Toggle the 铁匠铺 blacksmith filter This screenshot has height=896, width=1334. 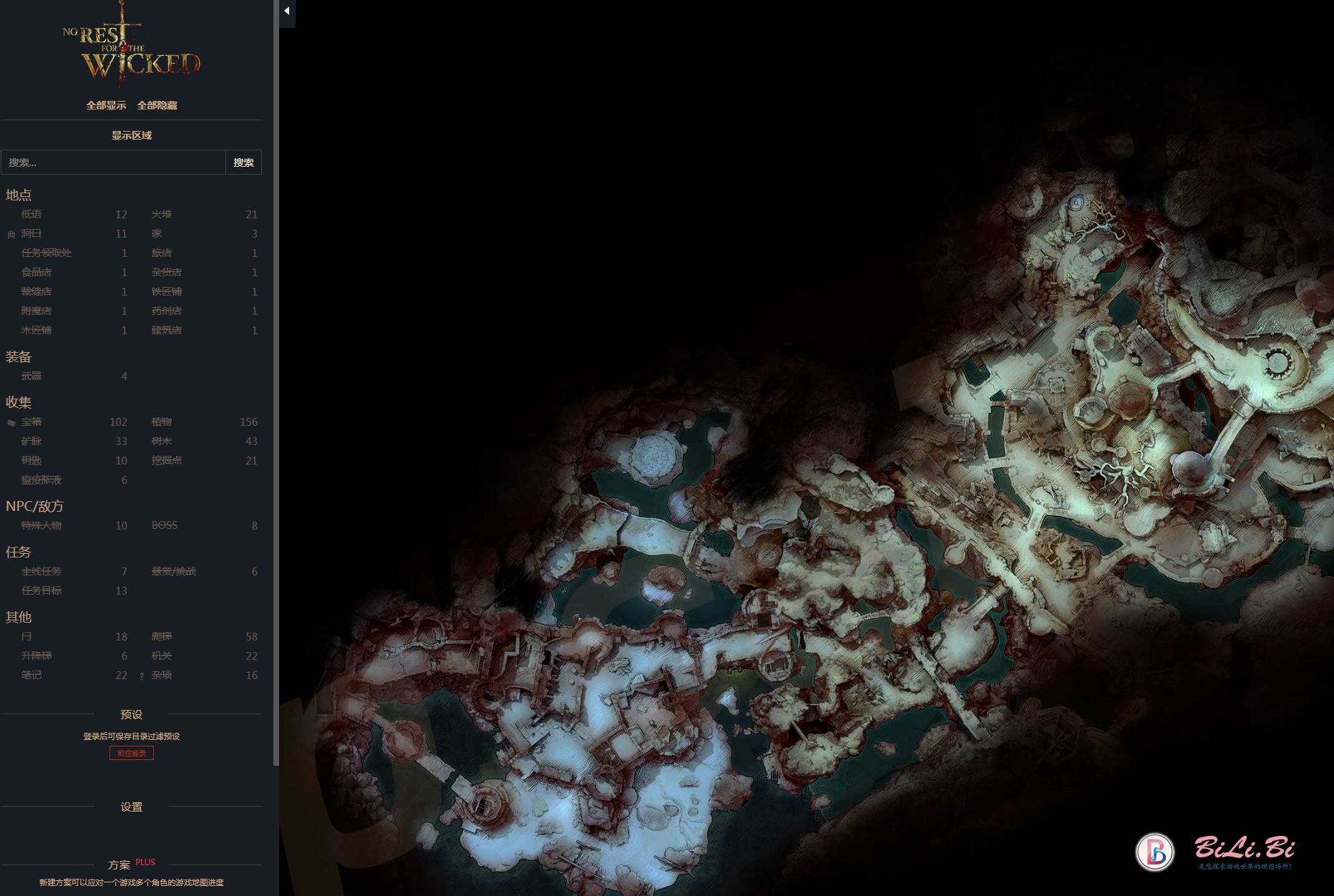coord(166,292)
